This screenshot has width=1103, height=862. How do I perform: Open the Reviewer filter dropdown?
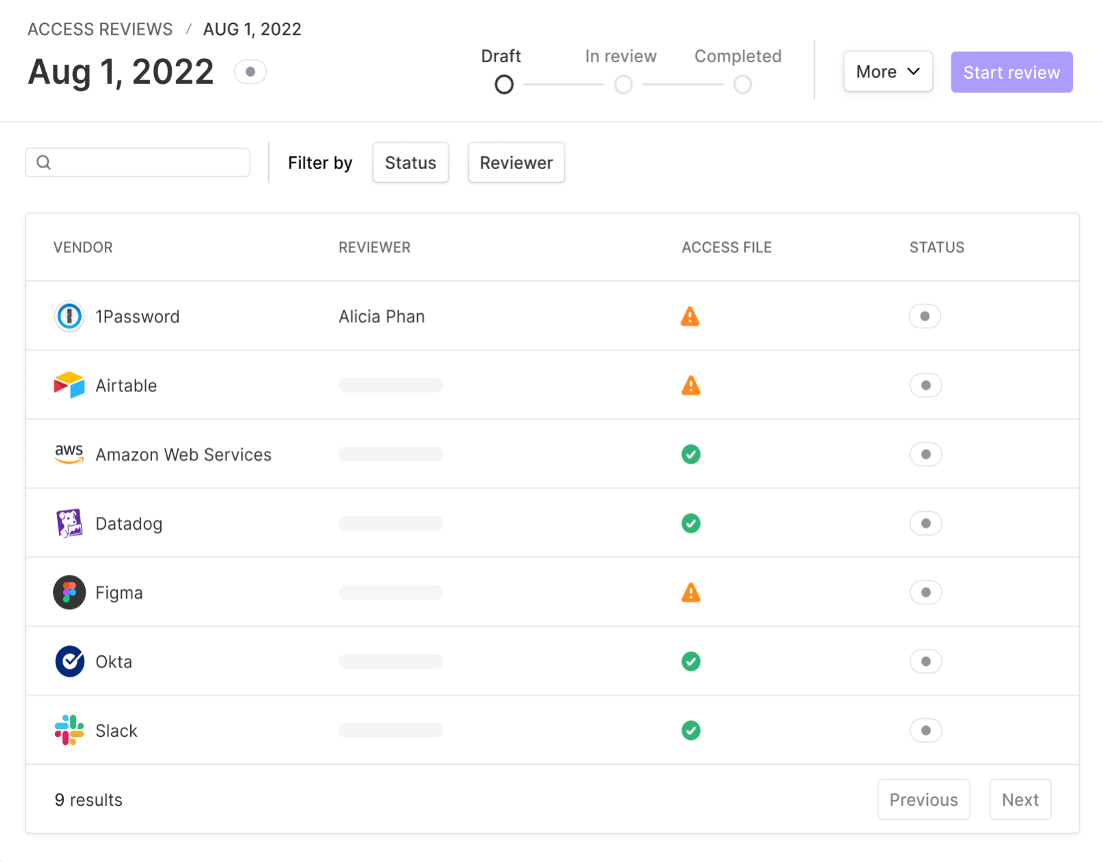point(516,163)
